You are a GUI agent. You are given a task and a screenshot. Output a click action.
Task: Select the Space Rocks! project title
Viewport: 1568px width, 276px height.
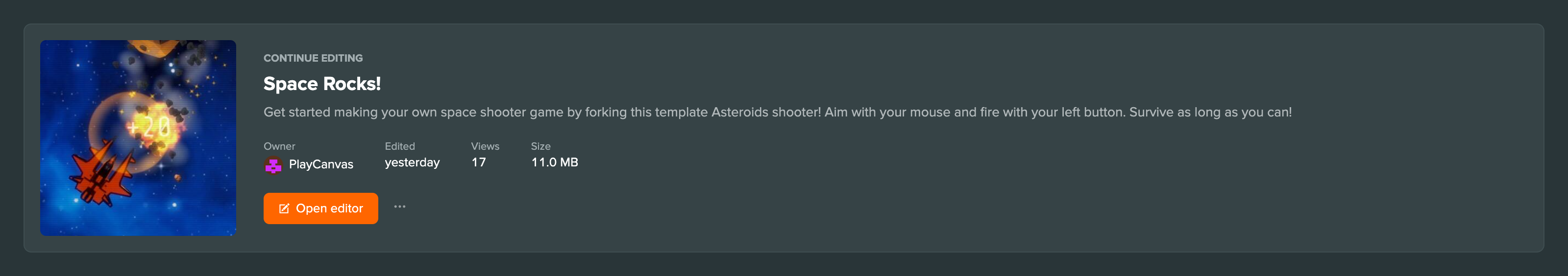(322, 83)
